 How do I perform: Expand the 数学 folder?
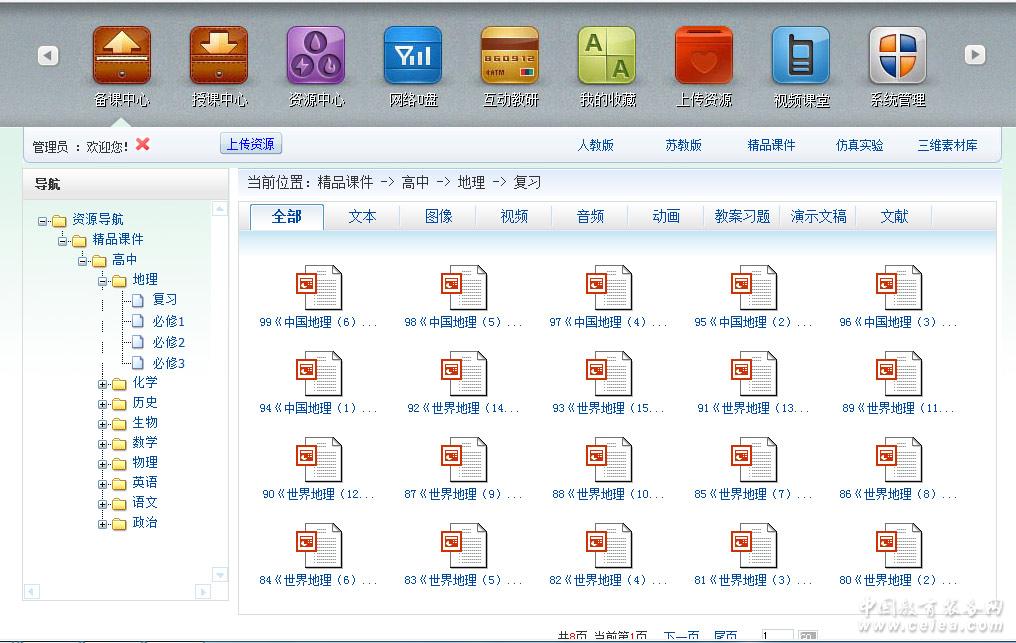pos(103,444)
